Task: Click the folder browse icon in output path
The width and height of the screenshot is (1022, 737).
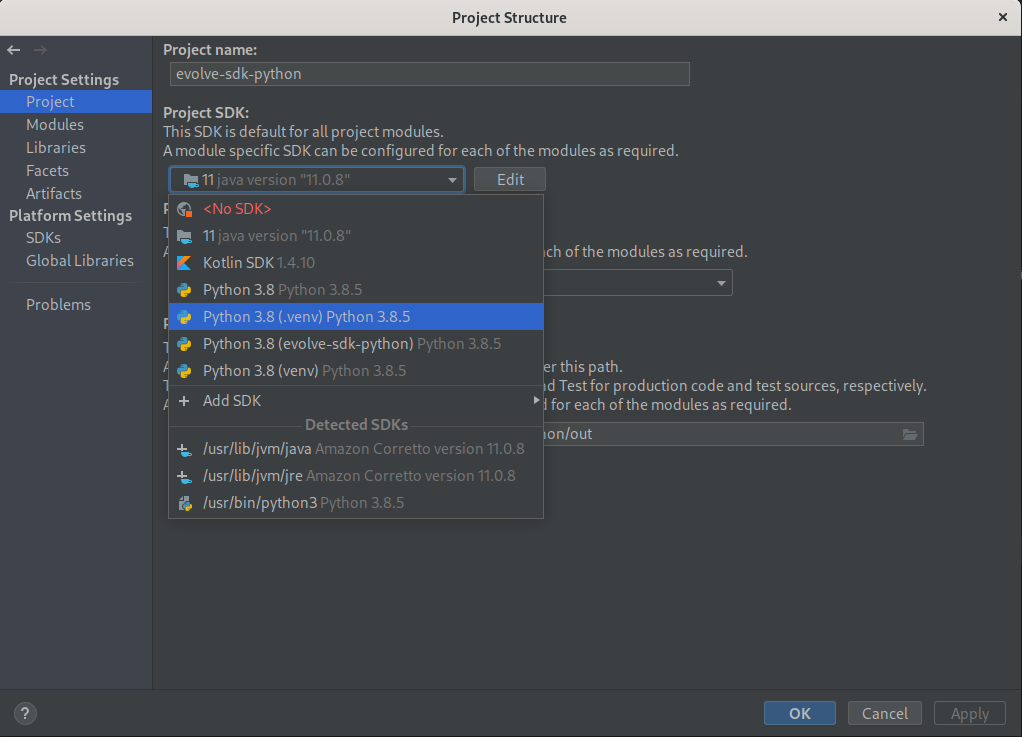Action: 909,434
